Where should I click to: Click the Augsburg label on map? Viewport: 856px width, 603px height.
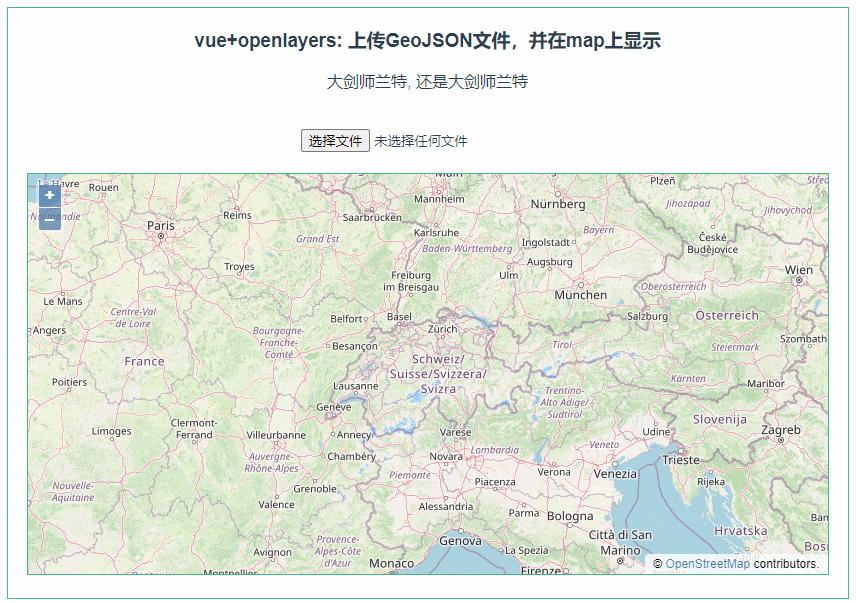click(550, 262)
